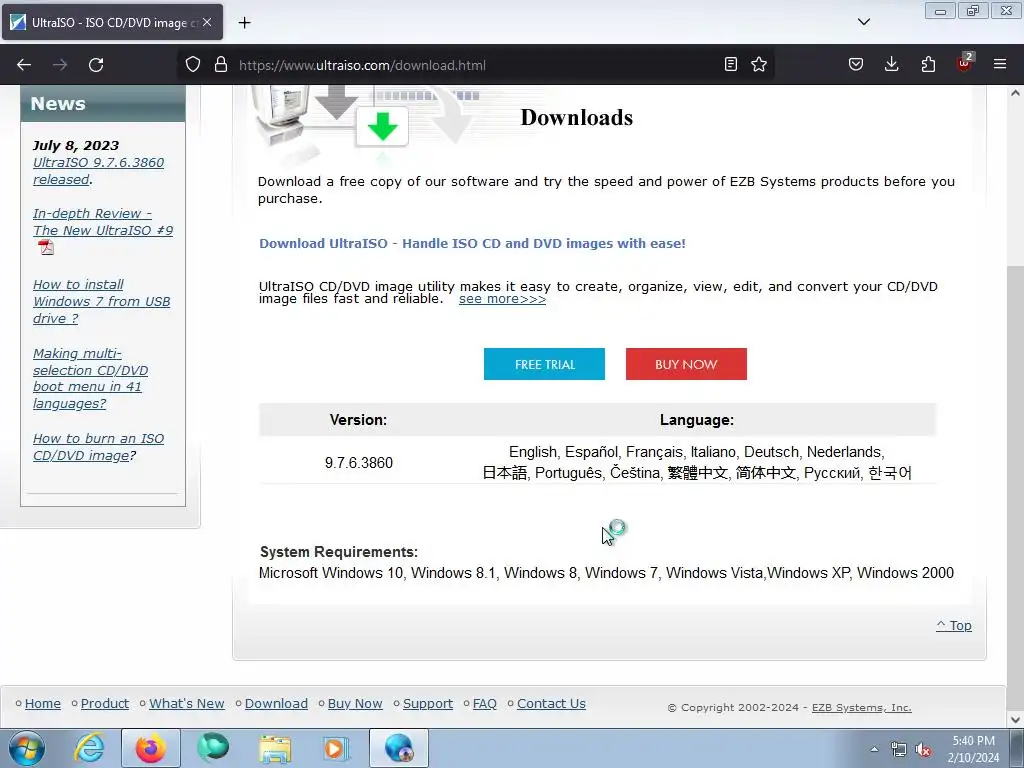The width and height of the screenshot is (1024, 768).
Task: Open the Download footer link
Action: 276,703
